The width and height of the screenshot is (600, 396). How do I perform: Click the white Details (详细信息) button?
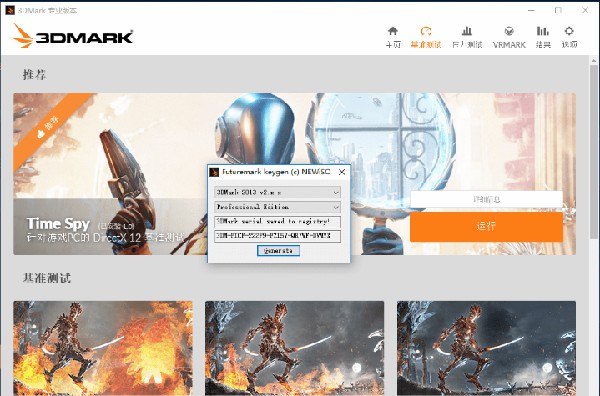pyautogui.click(x=486, y=199)
